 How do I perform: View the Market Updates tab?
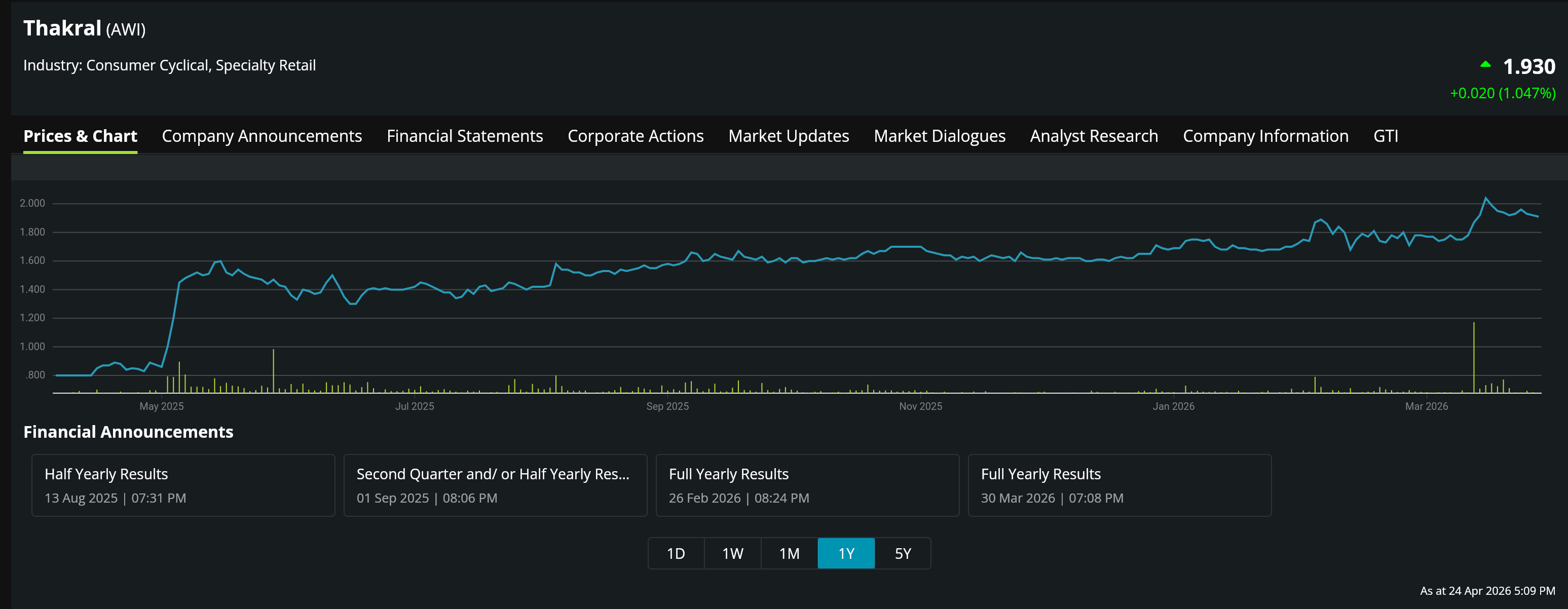click(x=788, y=136)
